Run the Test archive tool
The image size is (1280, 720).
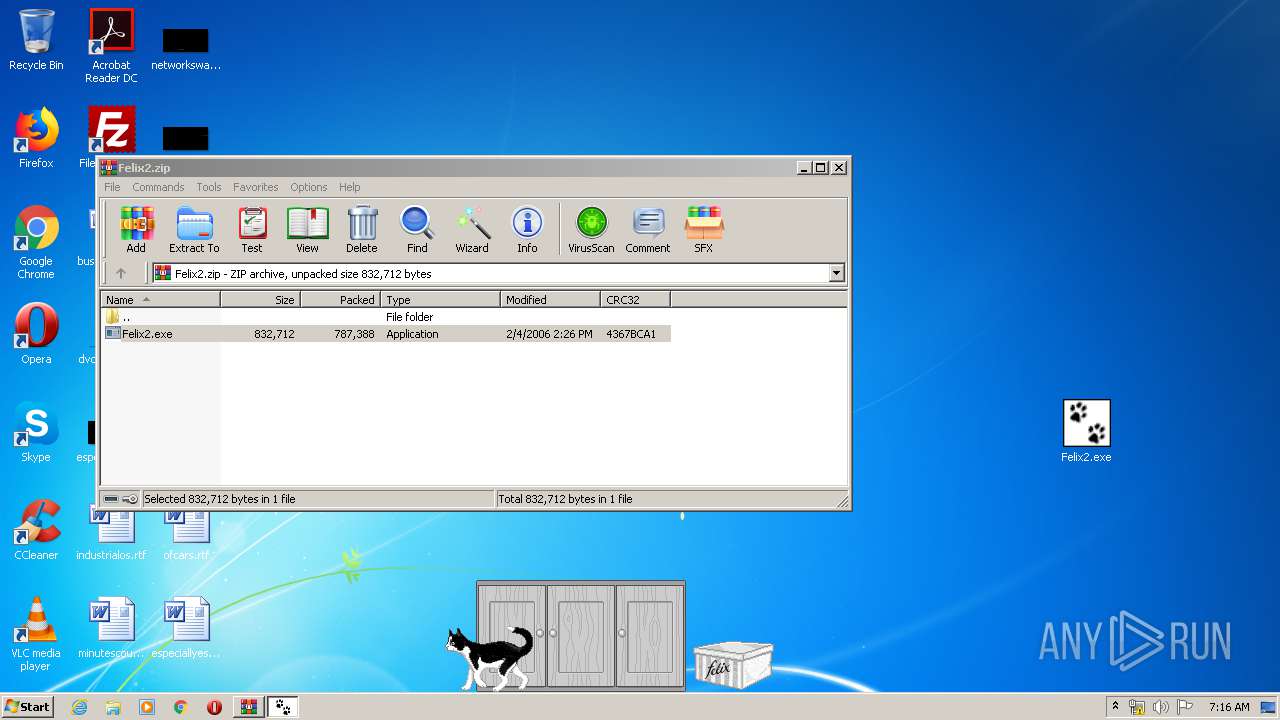point(252,230)
